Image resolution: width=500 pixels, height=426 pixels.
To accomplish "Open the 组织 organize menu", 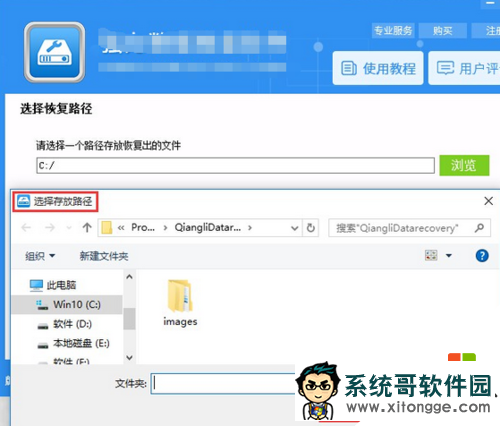I will [x=40, y=256].
